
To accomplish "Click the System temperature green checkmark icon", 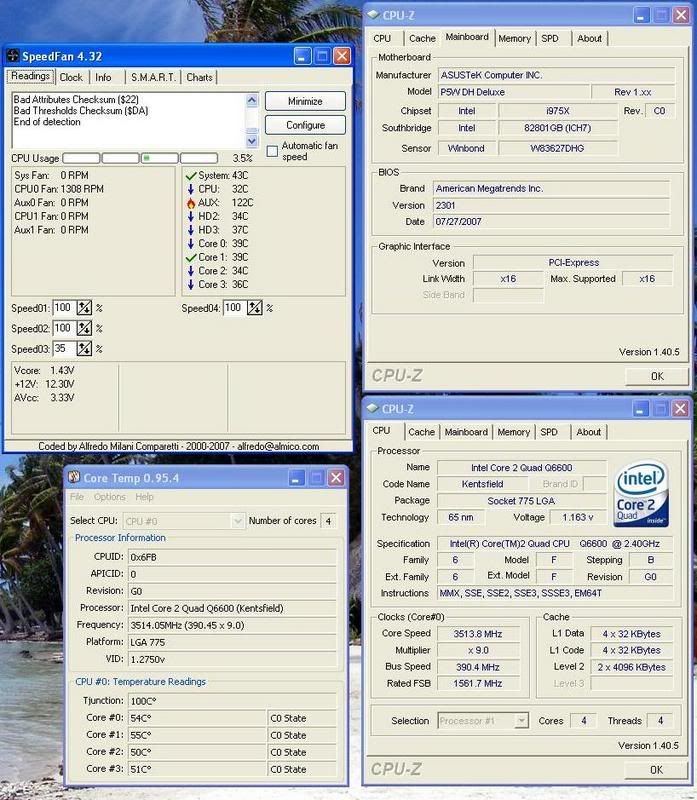I will click(x=191, y=176).
